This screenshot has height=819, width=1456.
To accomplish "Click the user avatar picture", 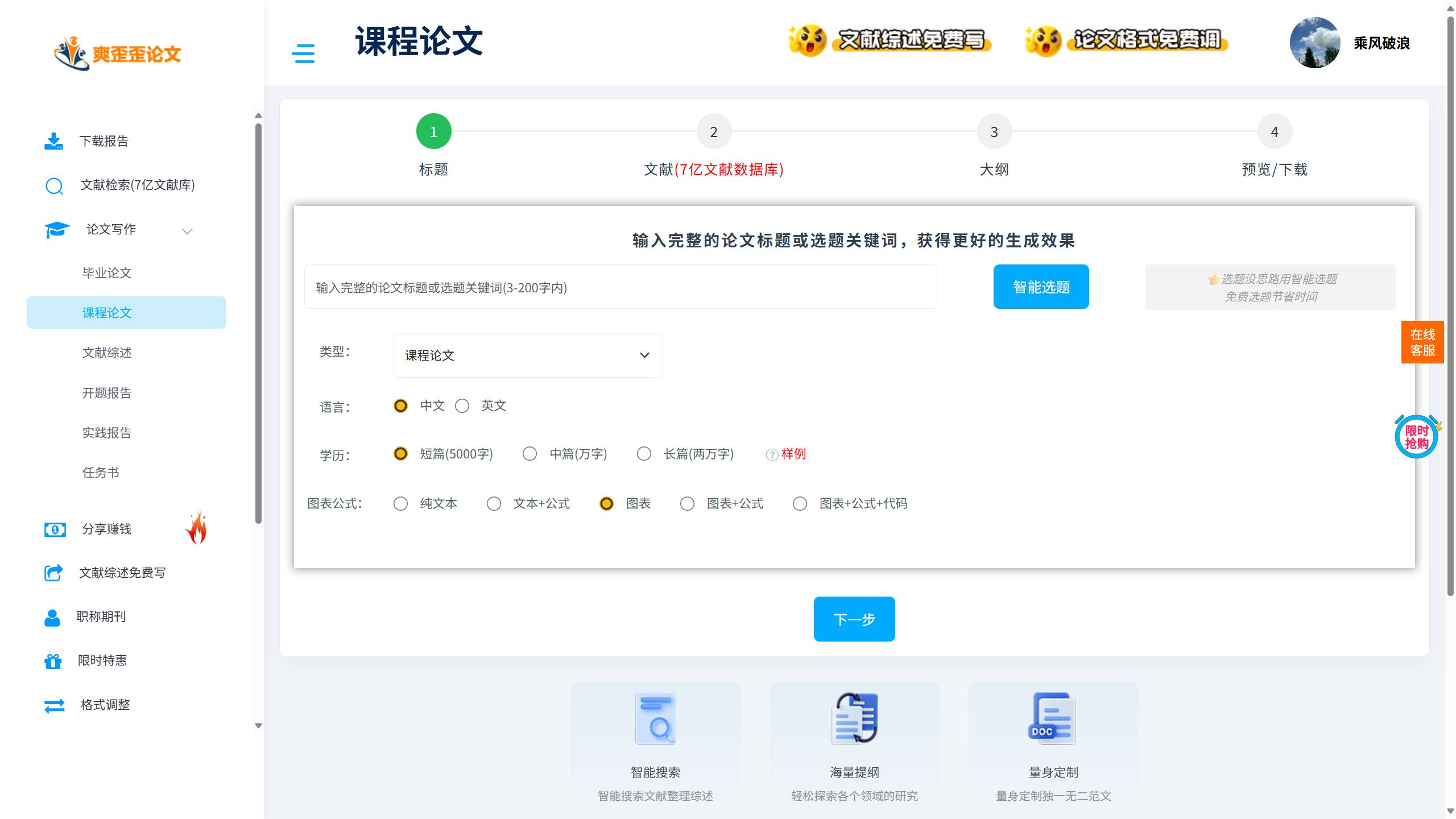I will pyautogui.click(x=1314, y=43).
